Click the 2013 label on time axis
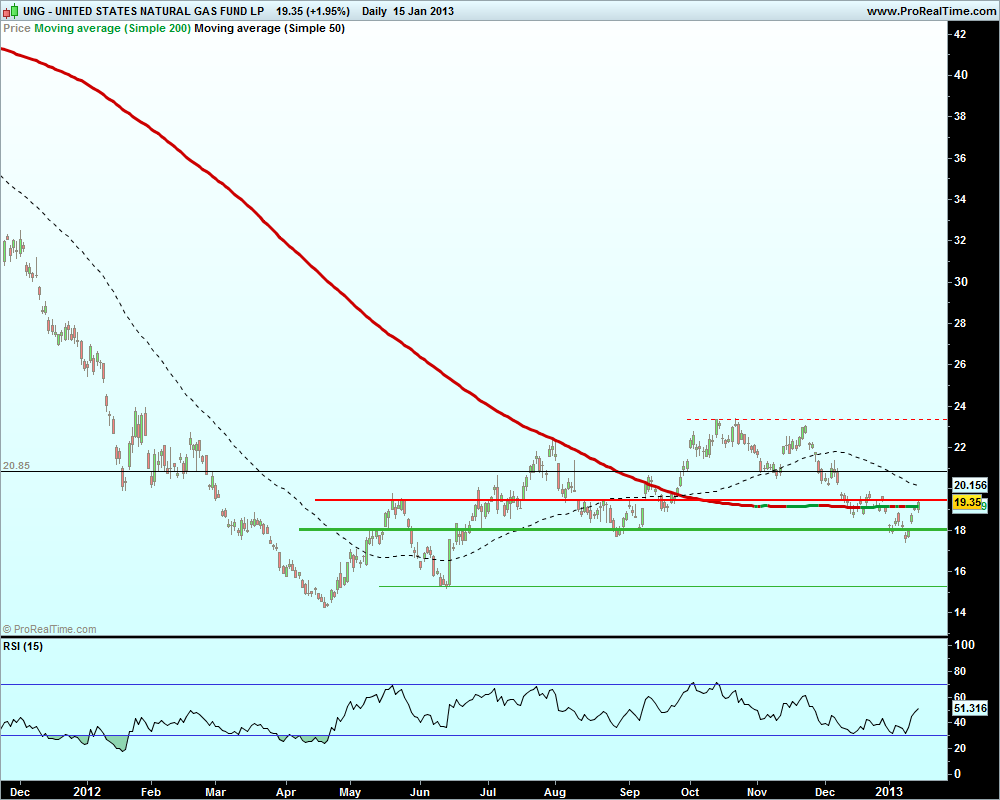The width and height of the screenshot is (1000, 800). 888,792
